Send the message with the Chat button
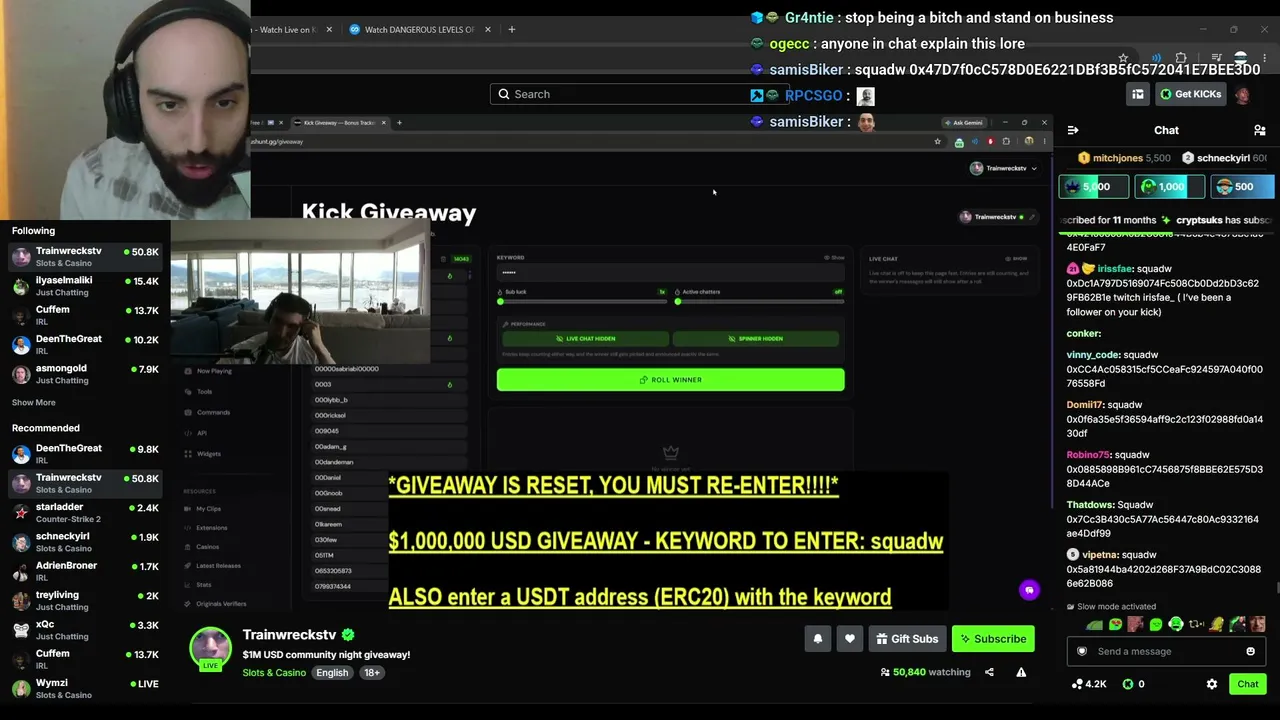Screen dimensions: 1280x720 [x=1248, y=684]
